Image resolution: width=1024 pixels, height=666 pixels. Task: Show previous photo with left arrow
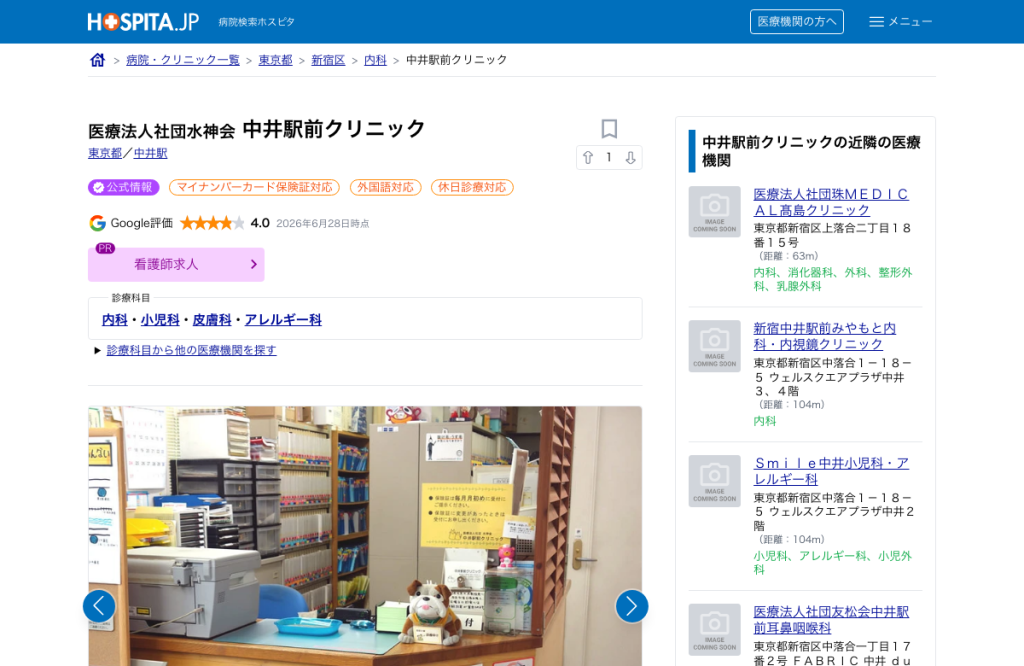[x=99, y=607]
